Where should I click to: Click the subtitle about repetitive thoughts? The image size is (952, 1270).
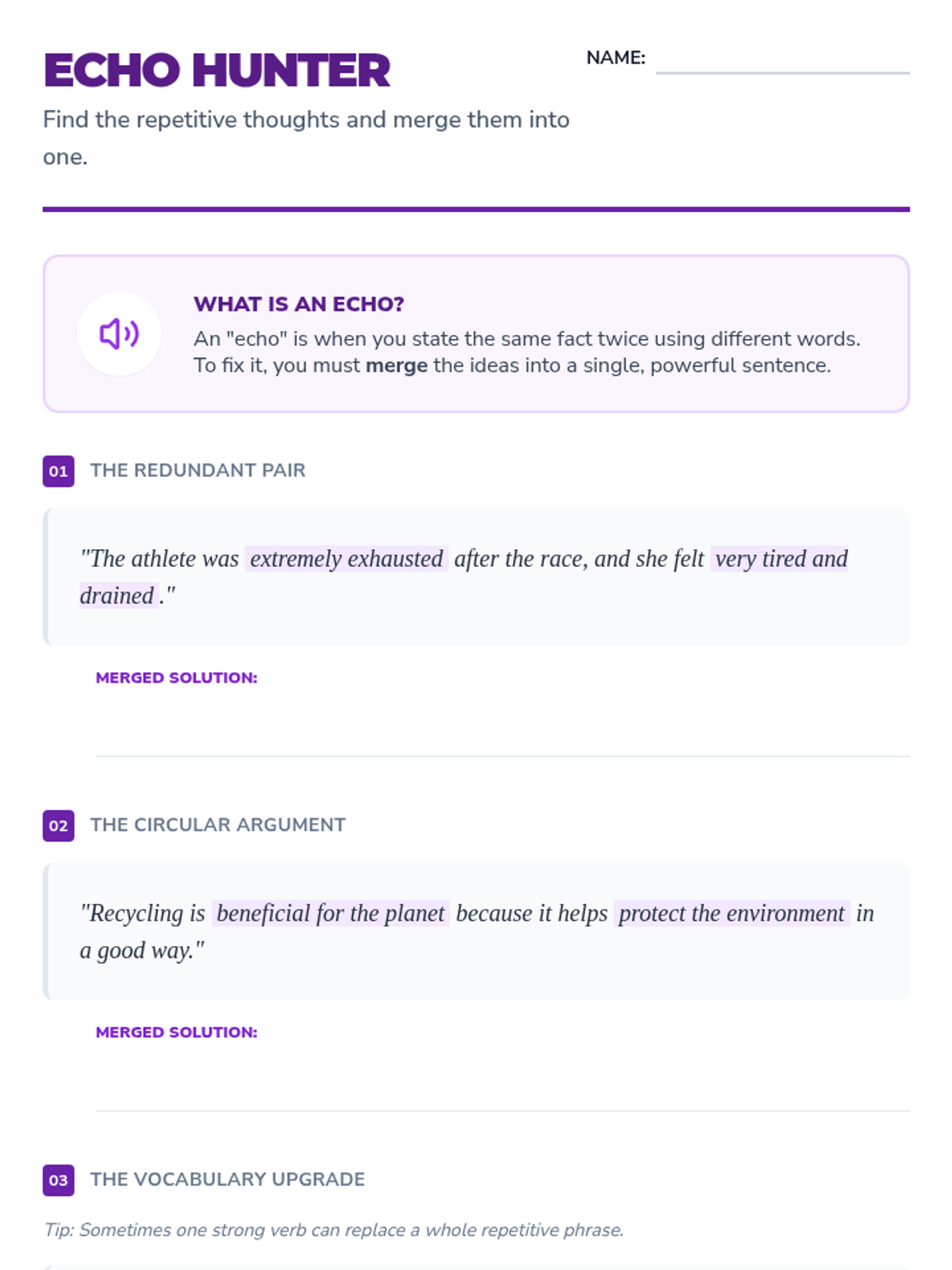[x=306, y=138]
